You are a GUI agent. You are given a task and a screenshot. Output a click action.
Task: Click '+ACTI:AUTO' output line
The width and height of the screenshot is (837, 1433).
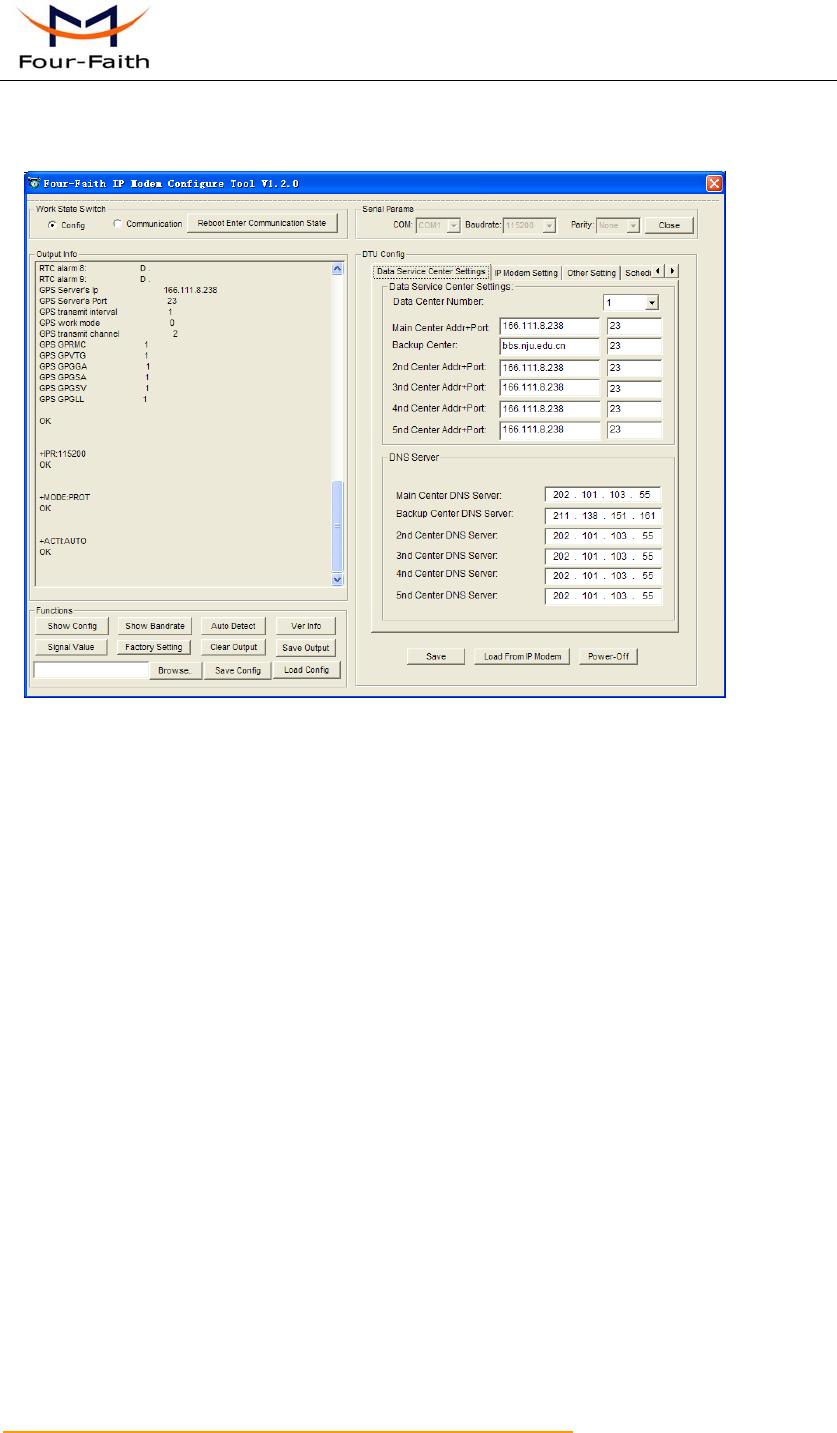[63, 541]
